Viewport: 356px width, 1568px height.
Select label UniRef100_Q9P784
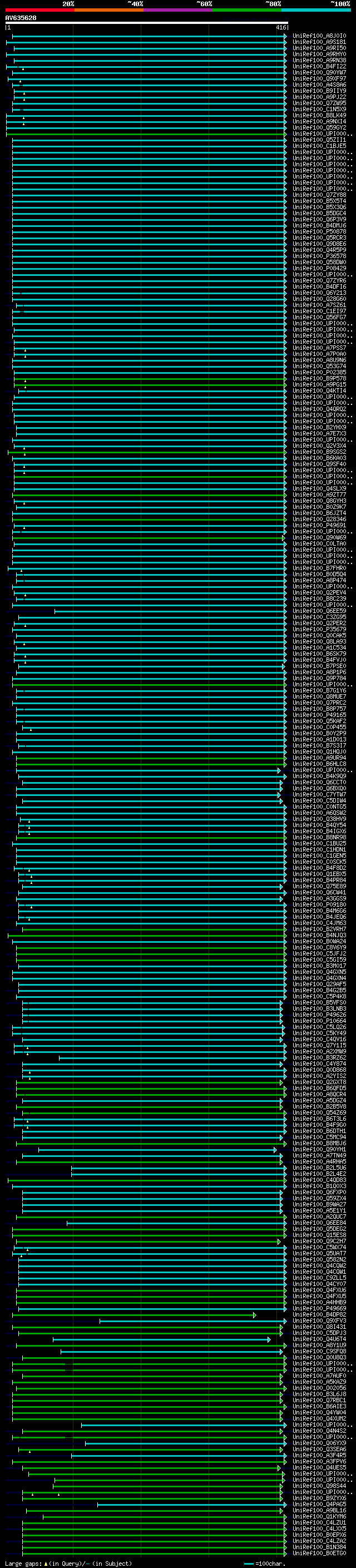click(x=319, y=678)
